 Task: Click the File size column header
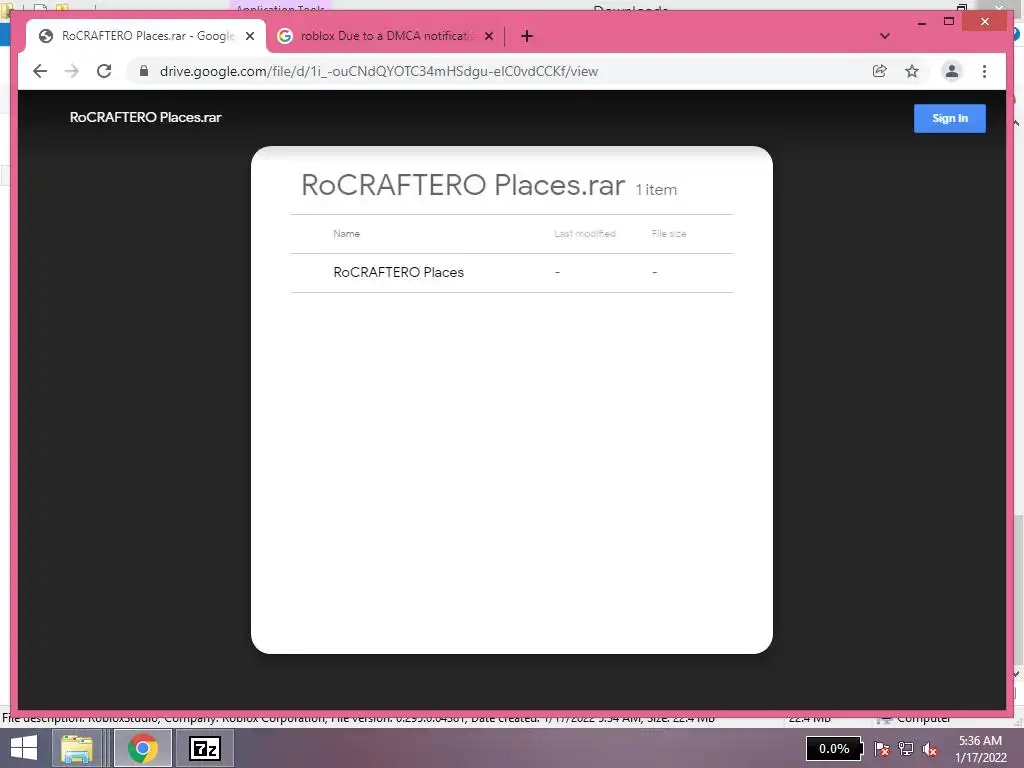[669, 234]
